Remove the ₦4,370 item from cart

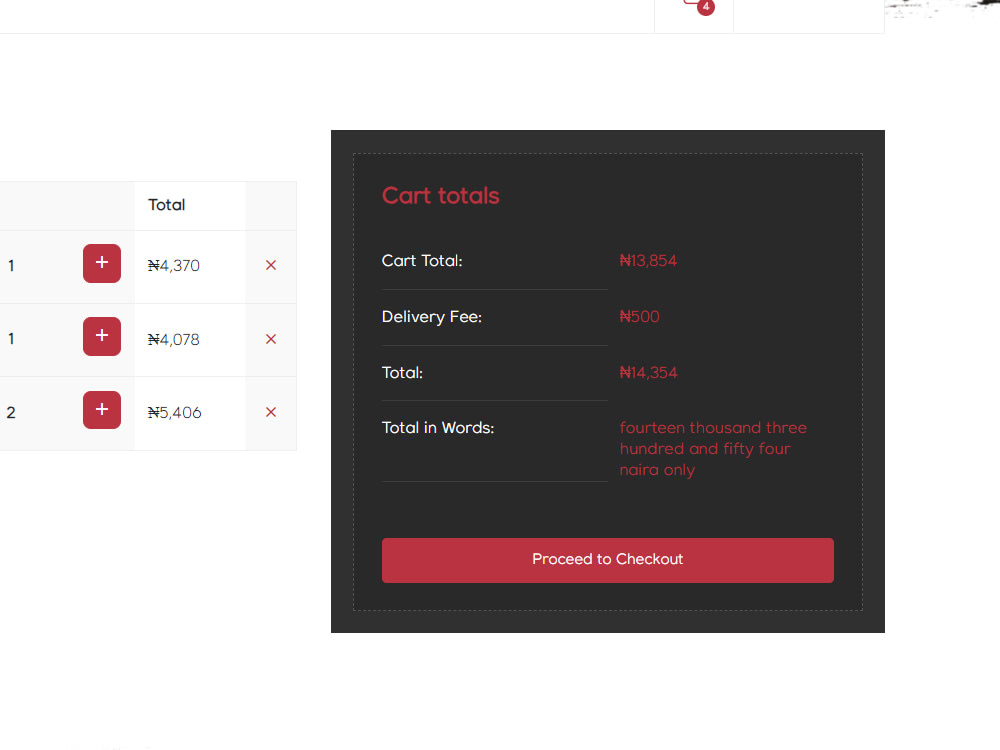click(x=271, y=265)
